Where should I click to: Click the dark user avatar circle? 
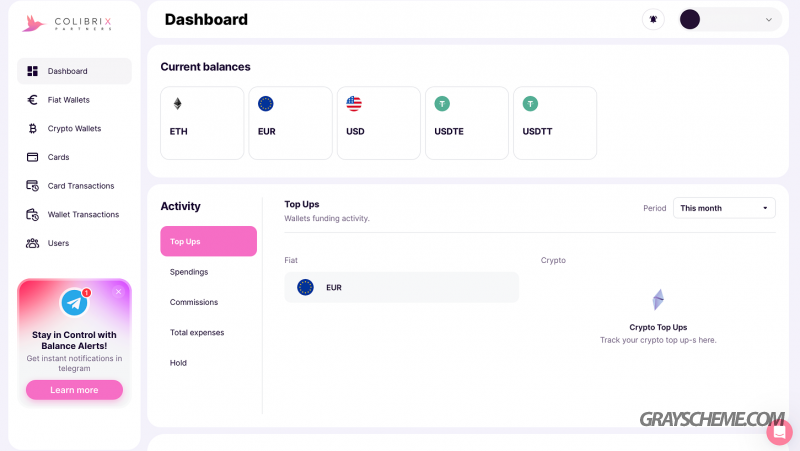pyautogui.click(x=690, y=20)
